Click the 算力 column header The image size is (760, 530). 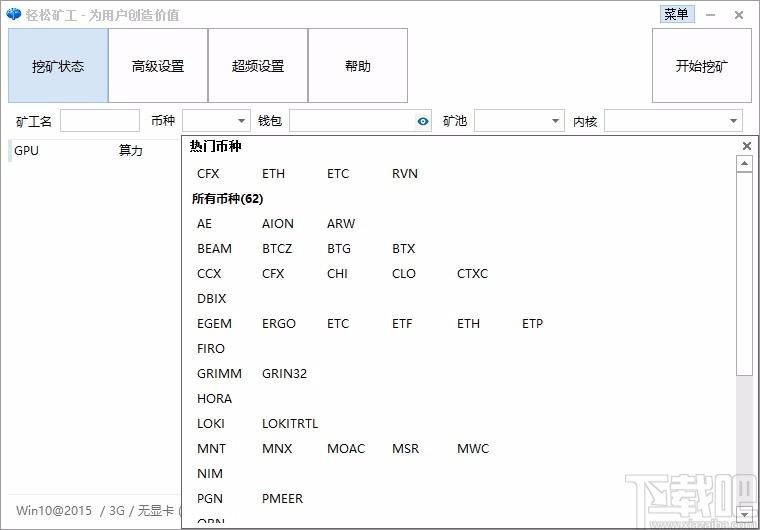[130, 150]
